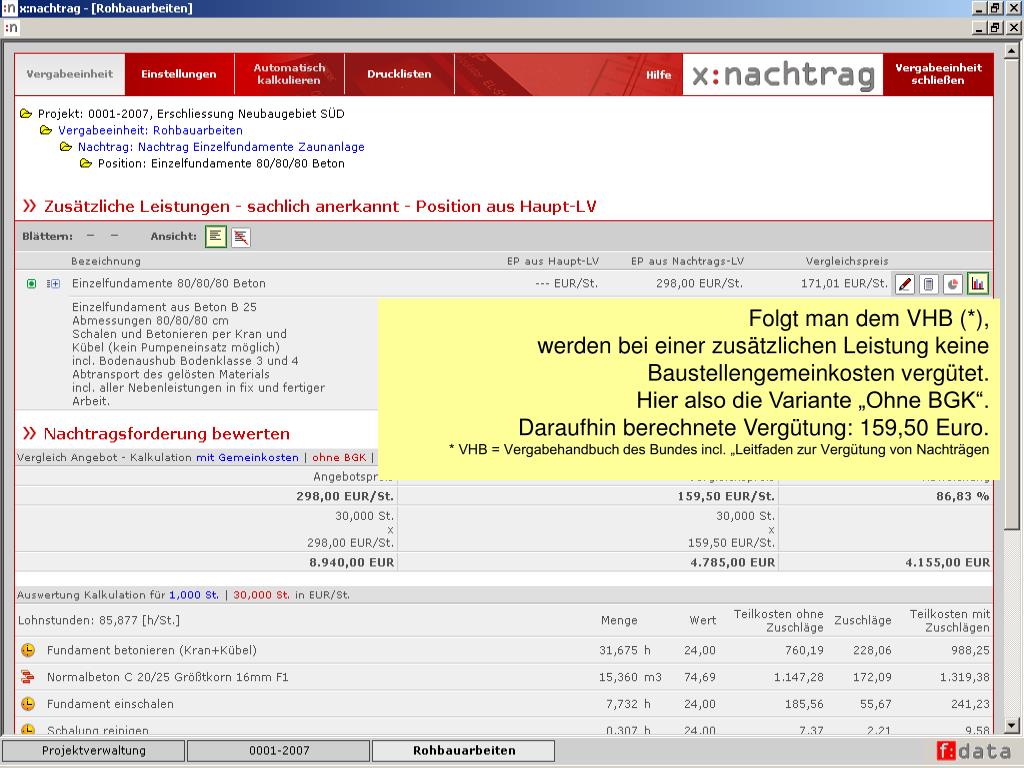The height and width of the screenshot is (768, 1024).
Task: Click the vertical scrollbar thumb
Action: tap(1012, 294)
